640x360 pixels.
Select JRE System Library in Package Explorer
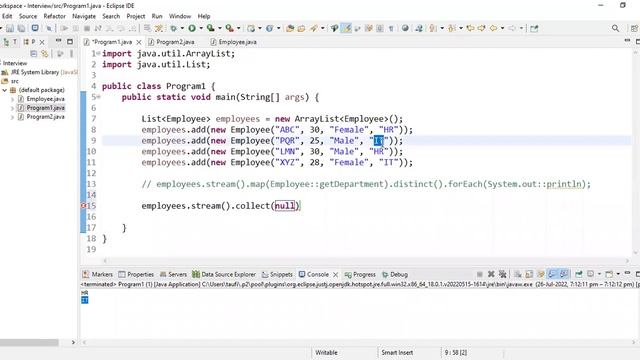[40, 72]
